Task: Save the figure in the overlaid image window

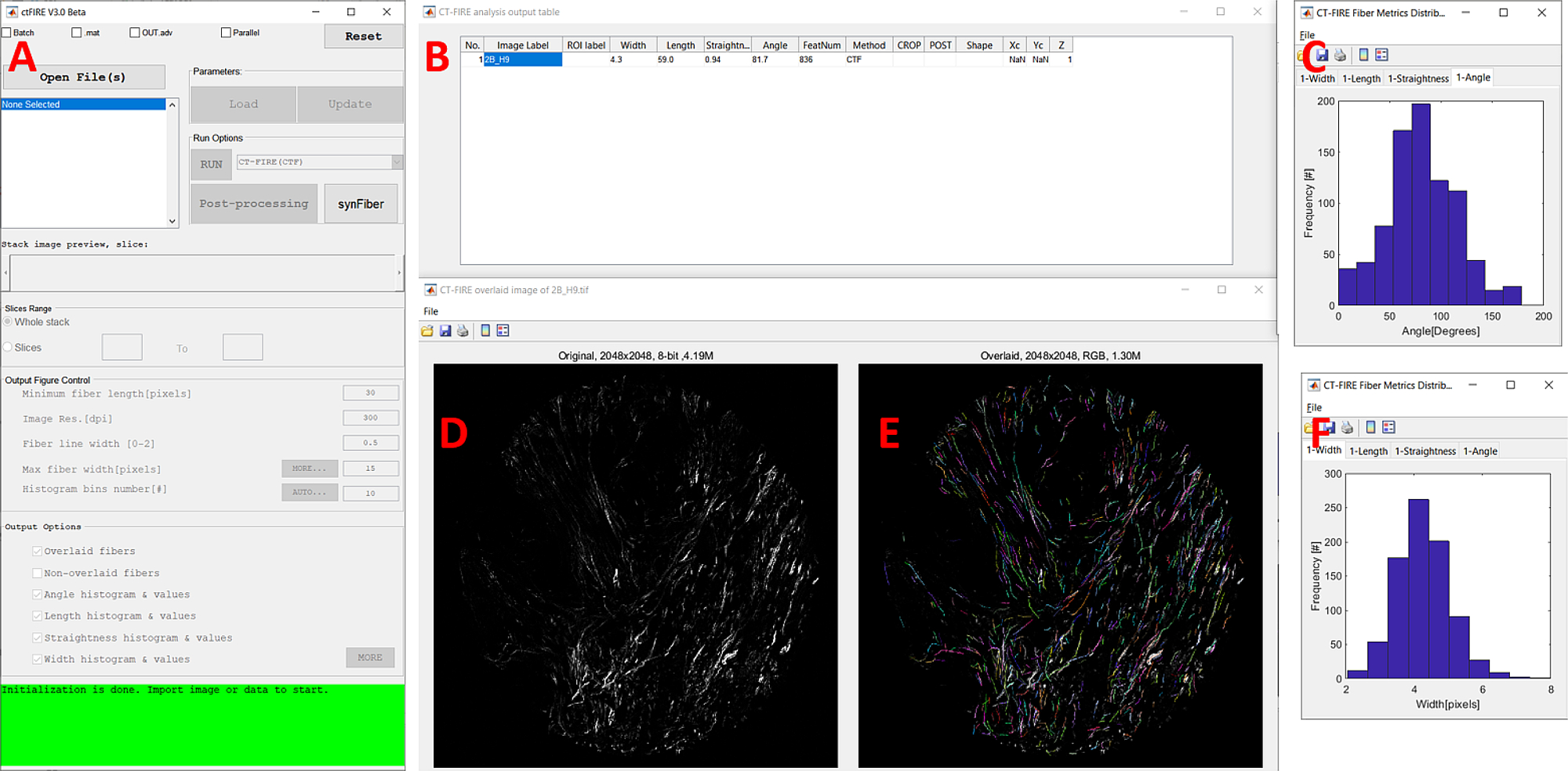Action: click(445, 331)
